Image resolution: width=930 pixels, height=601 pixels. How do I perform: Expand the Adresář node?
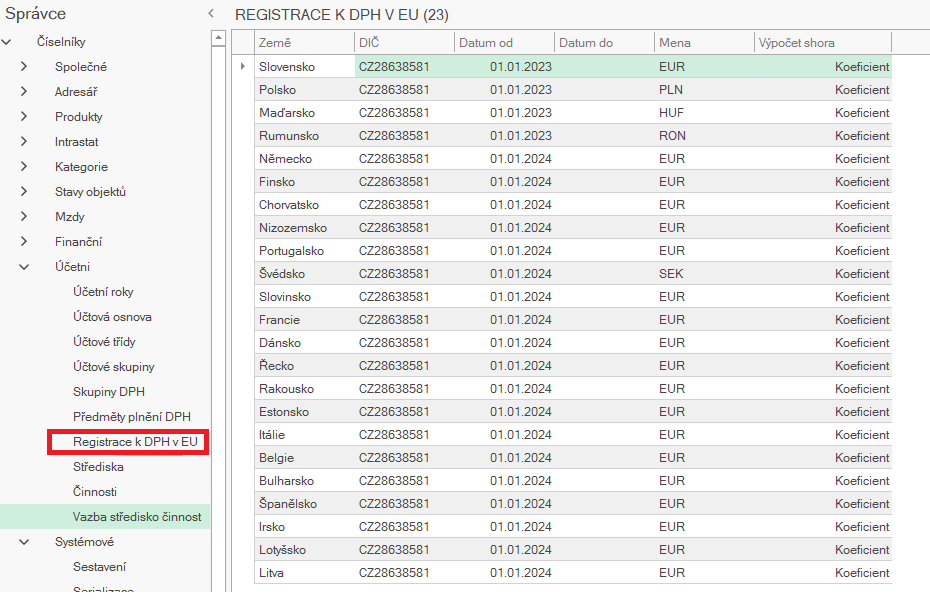pos(24,91)
